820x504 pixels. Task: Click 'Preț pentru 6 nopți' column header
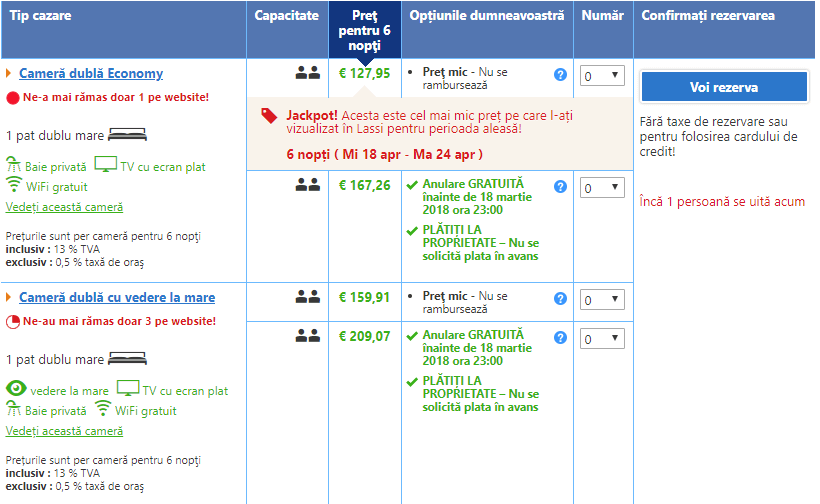coord(365,30)
